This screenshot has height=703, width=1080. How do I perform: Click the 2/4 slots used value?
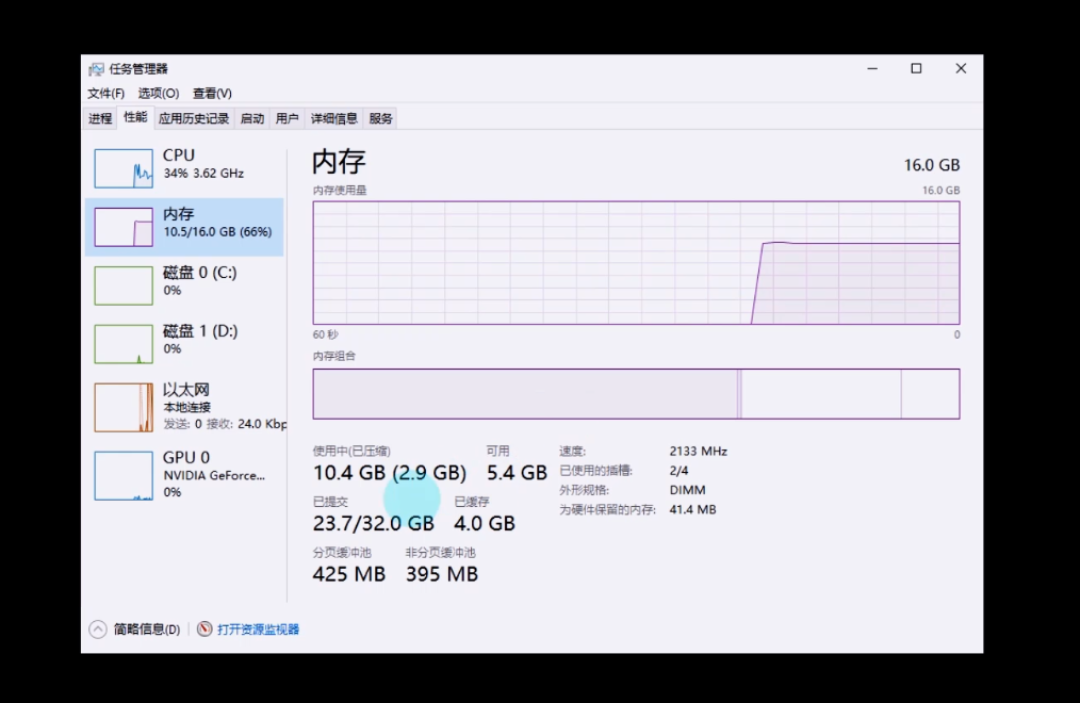pyautogui.click(x=678, y=470)
